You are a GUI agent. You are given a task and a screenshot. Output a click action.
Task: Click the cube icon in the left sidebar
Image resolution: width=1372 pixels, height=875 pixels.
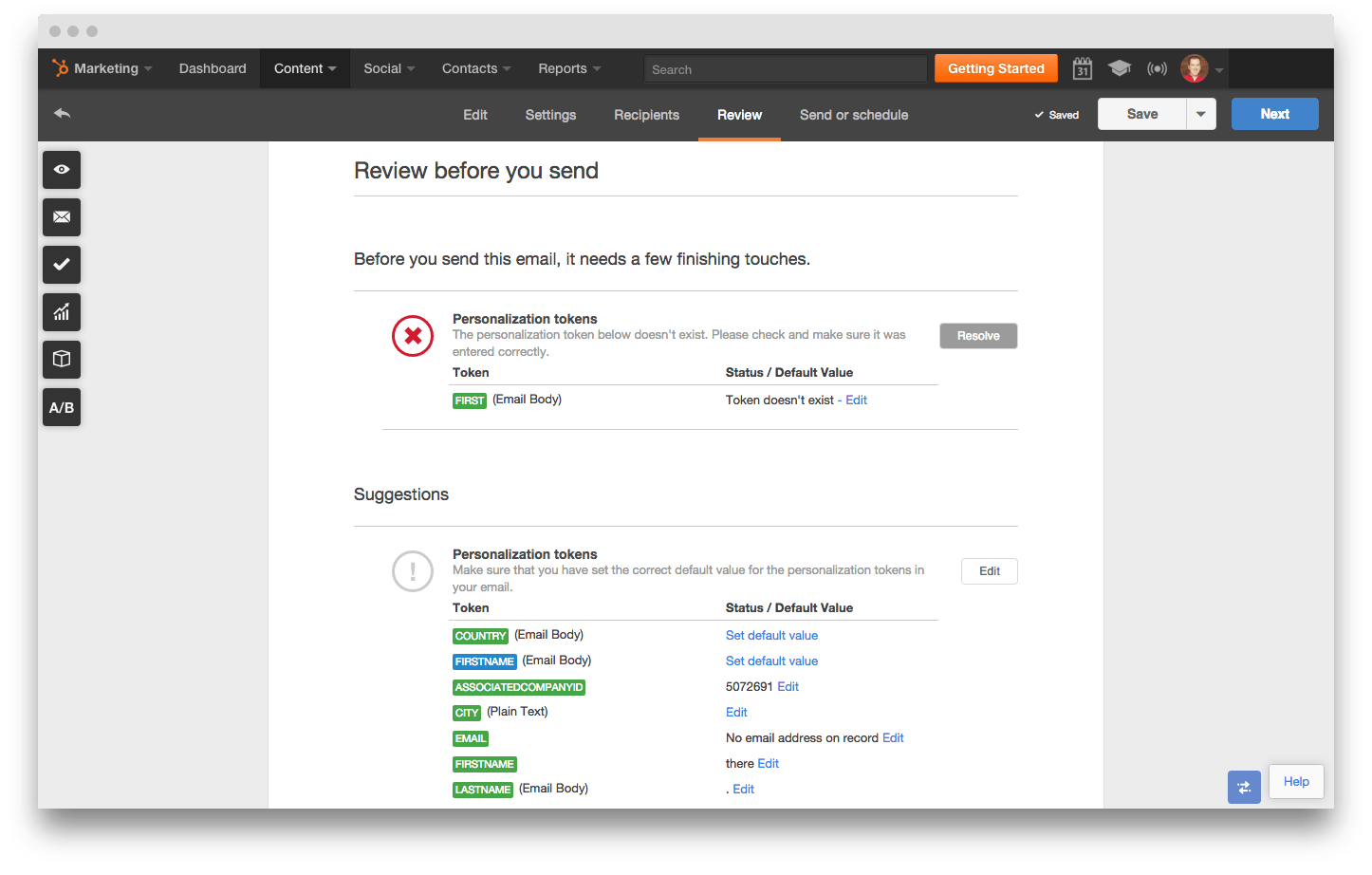[x=61, y=359]
